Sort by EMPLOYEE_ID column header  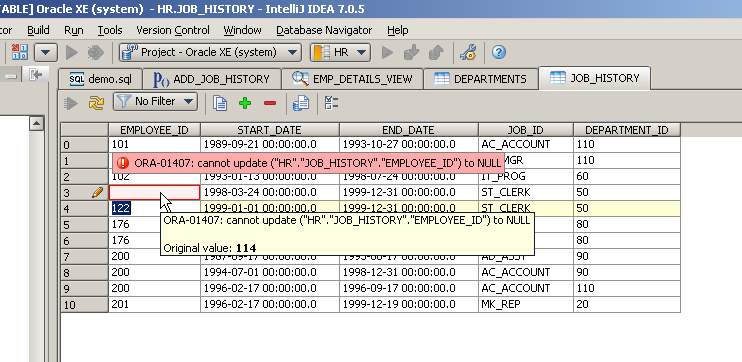coord(154,130)
